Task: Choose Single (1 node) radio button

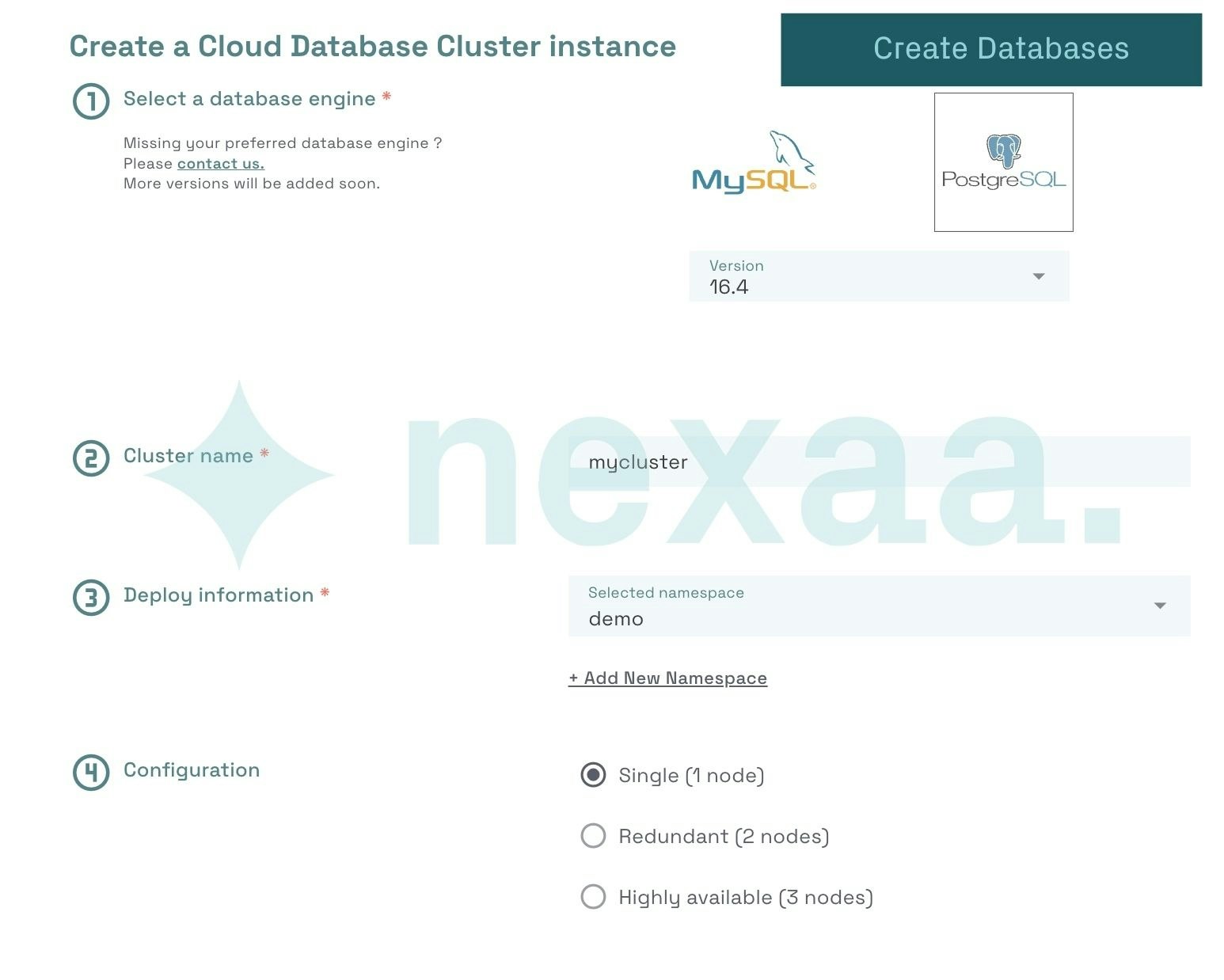Action: tap(593, 775)
